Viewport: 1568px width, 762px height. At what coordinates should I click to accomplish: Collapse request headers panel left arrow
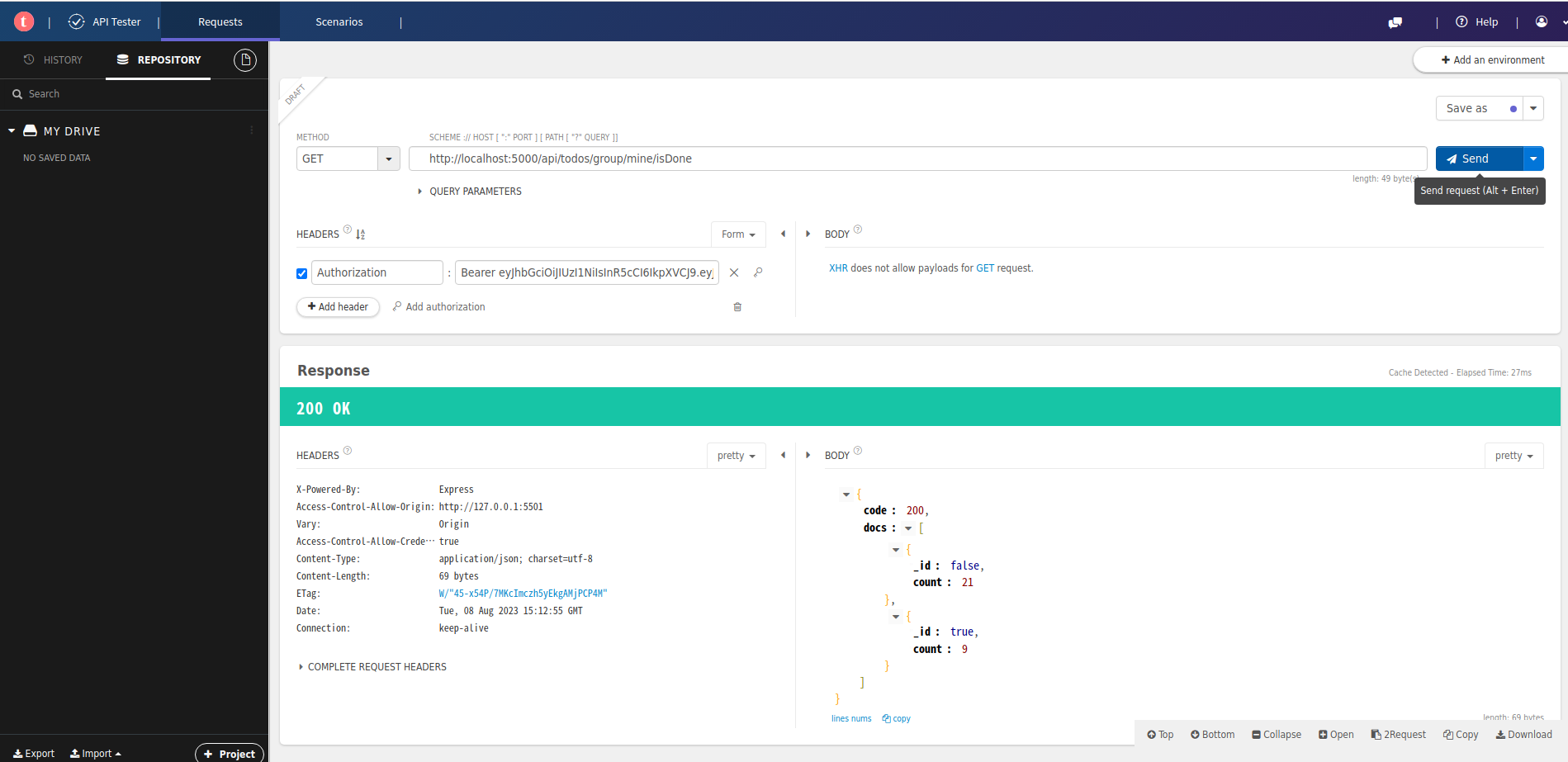coord(783,234)
